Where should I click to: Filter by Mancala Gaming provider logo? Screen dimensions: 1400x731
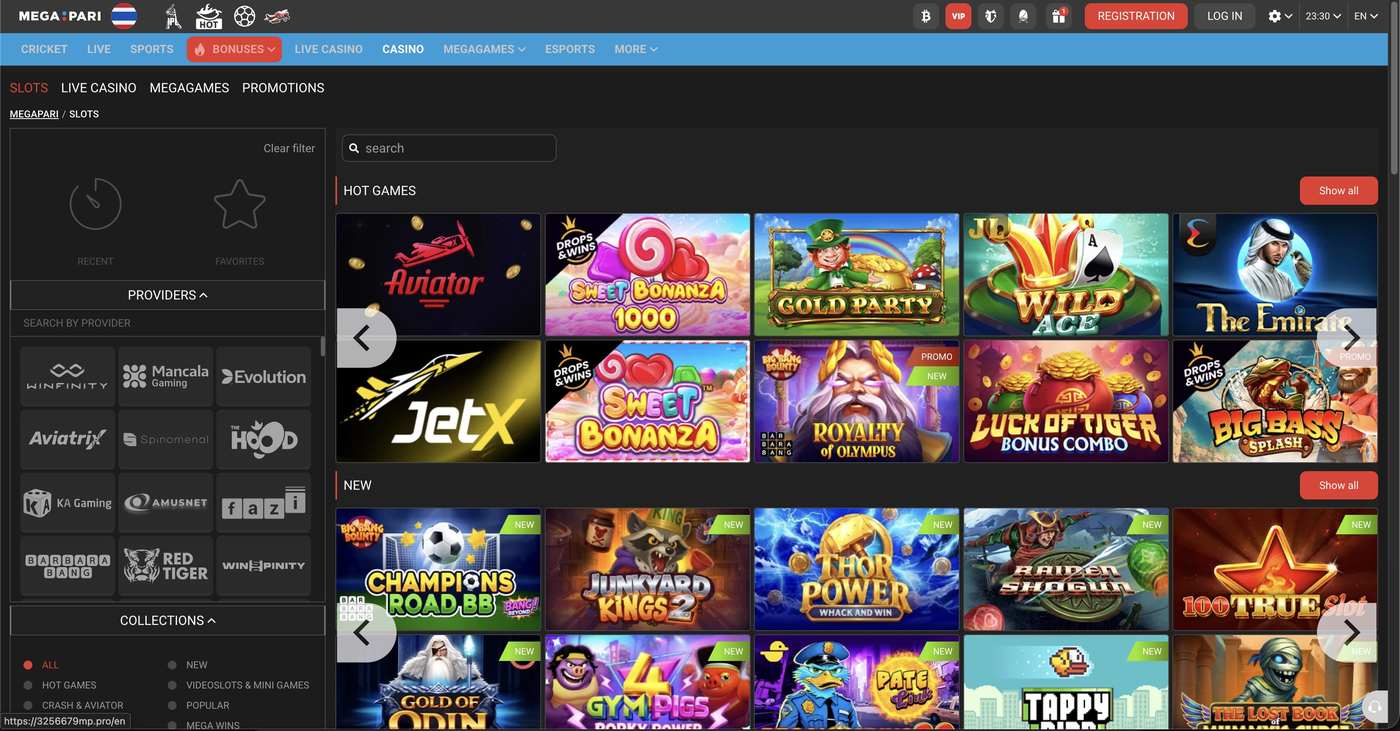166,376
